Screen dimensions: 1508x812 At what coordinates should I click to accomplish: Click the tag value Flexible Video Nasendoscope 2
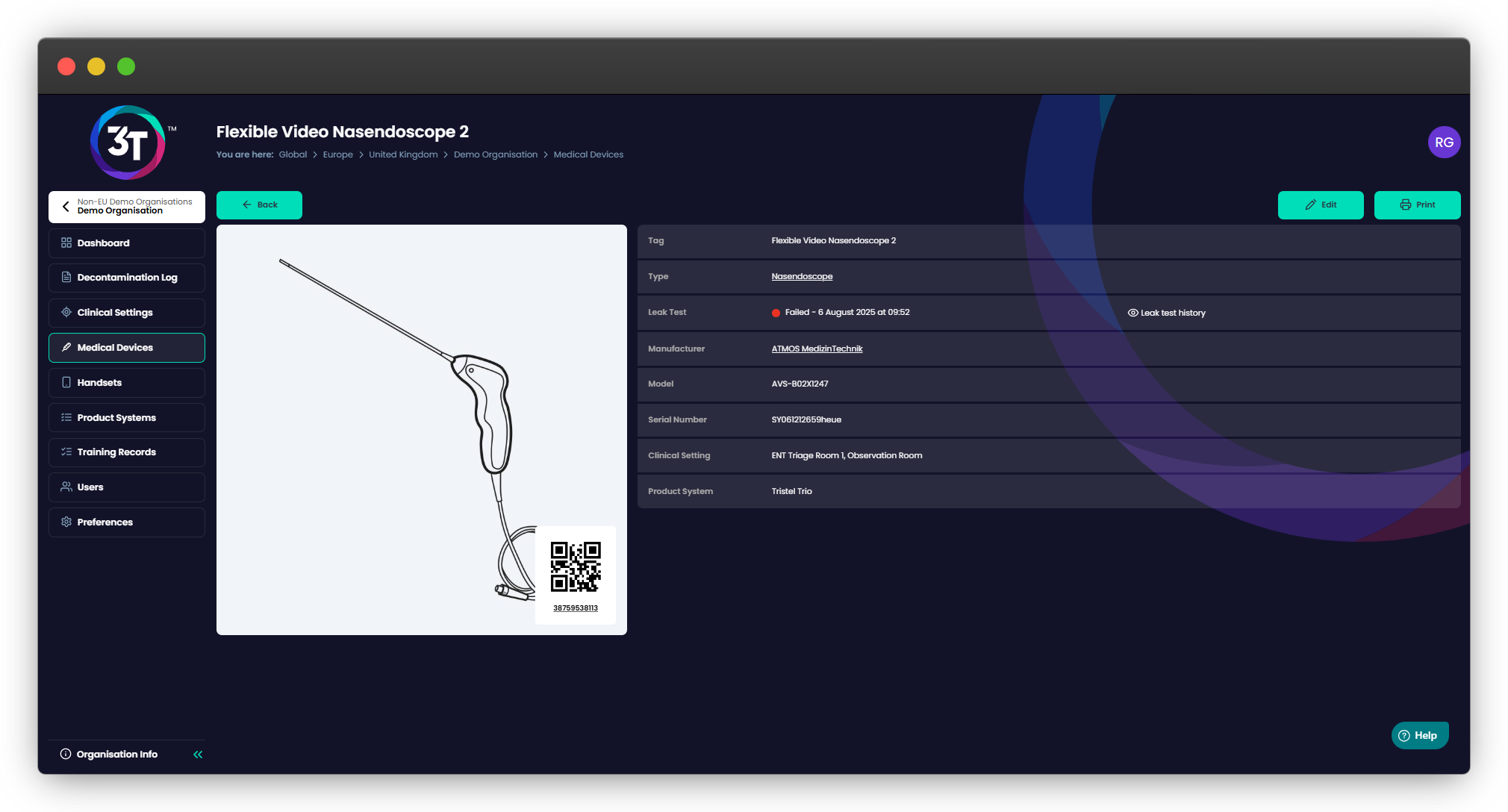tap(833, 240)
